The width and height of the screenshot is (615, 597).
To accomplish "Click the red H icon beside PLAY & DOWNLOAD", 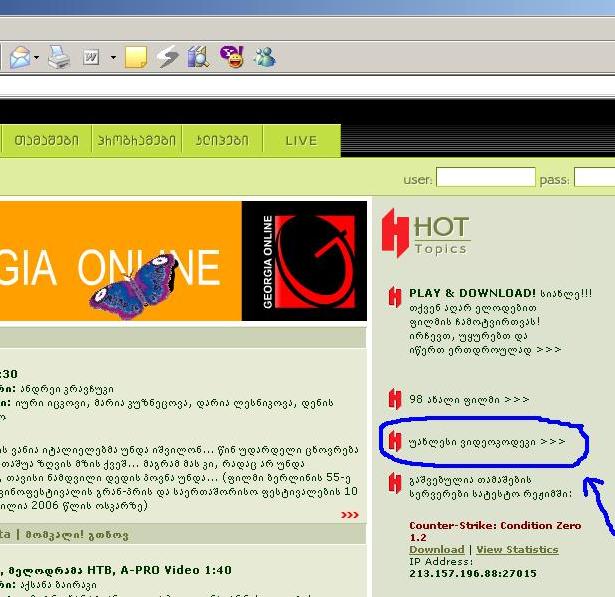I will 395,297.
